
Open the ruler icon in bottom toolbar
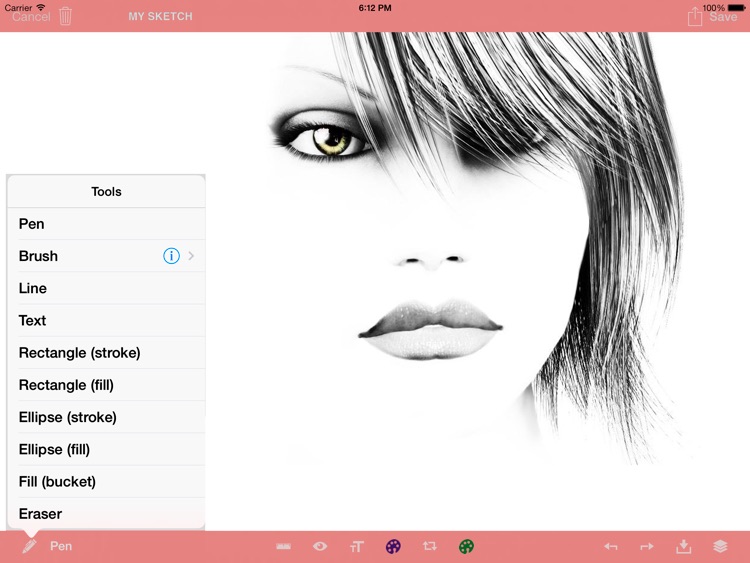[284, 546]
